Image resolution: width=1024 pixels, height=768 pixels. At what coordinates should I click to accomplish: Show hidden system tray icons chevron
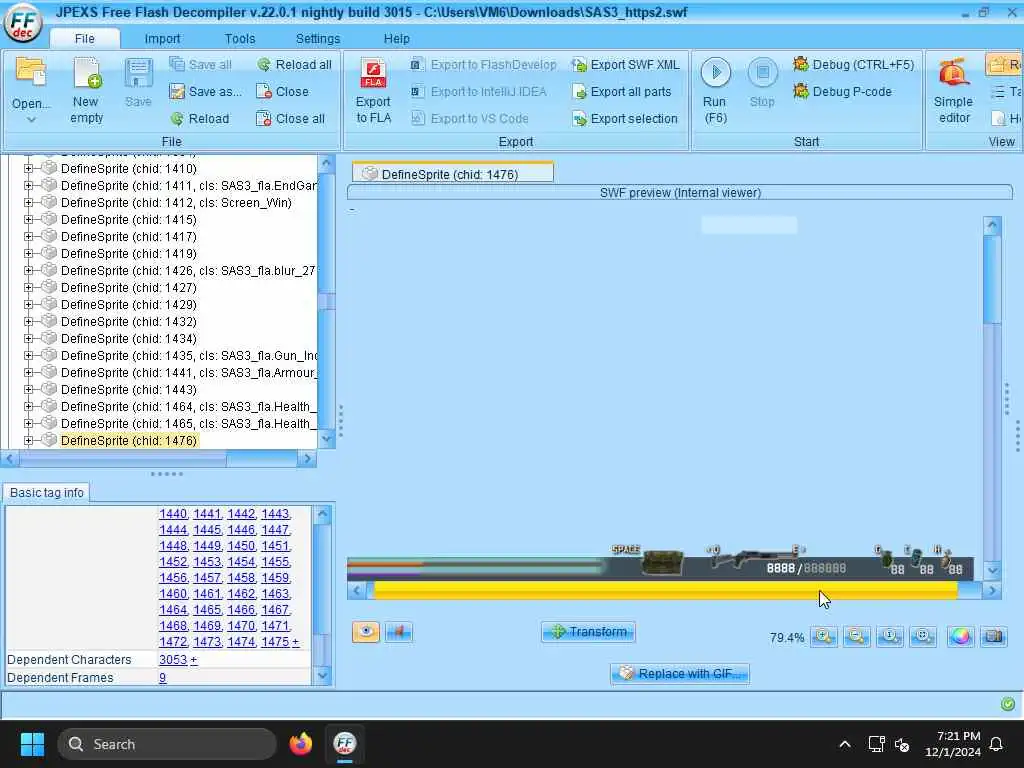844,744
